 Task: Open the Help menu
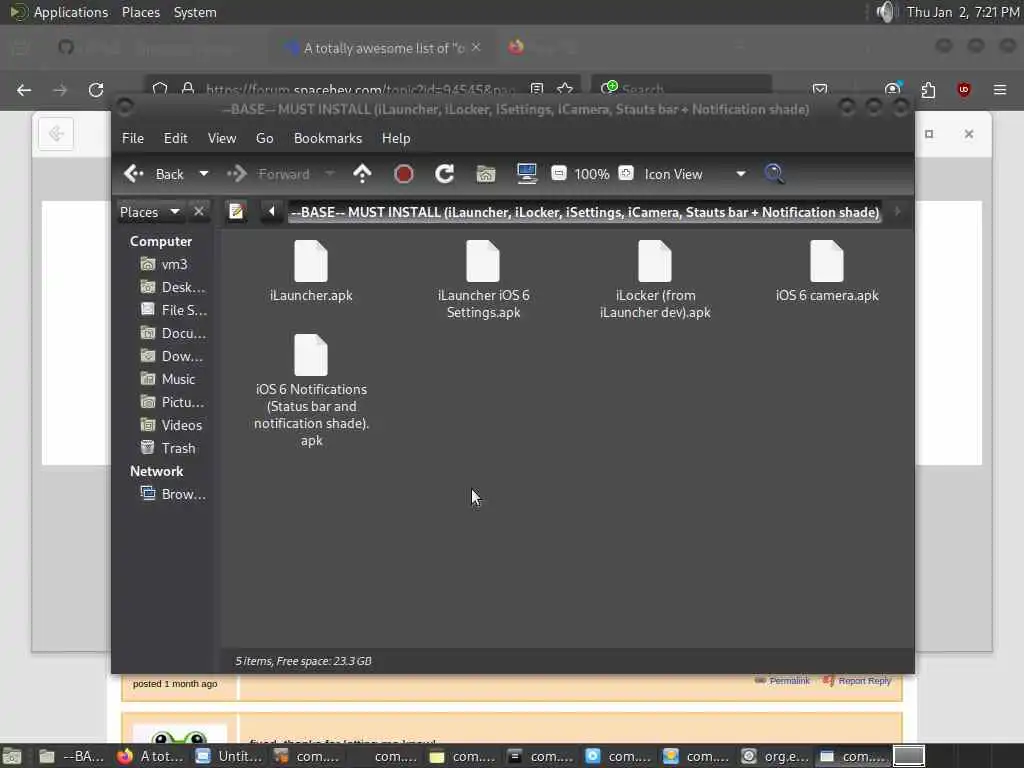[x=396, y=138]
